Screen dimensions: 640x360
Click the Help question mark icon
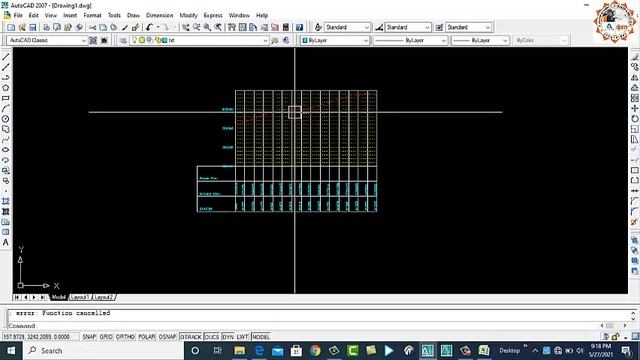pos(299,27)
